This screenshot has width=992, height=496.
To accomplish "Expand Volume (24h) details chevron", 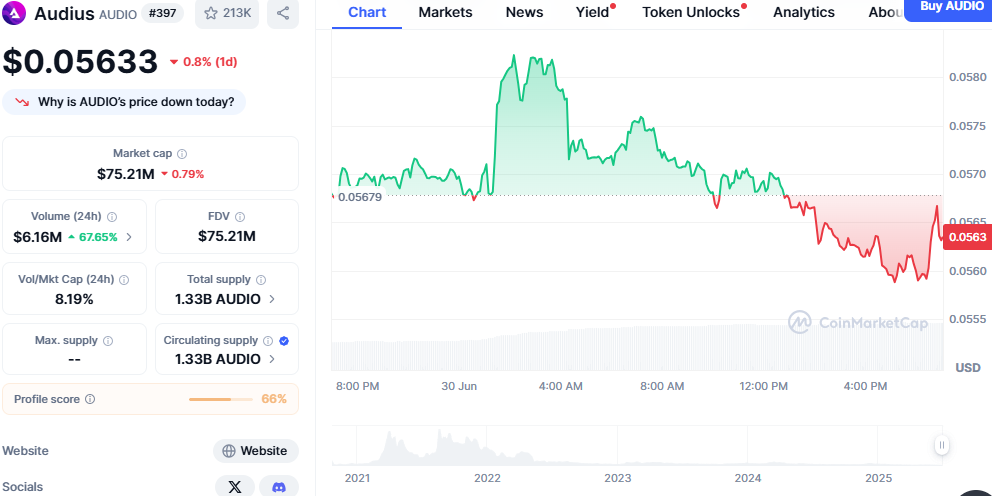I will point(129,237).
